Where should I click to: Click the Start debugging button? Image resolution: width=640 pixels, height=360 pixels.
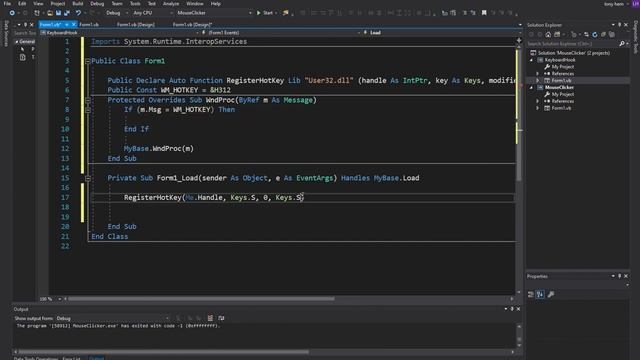(x=265, y=13)
